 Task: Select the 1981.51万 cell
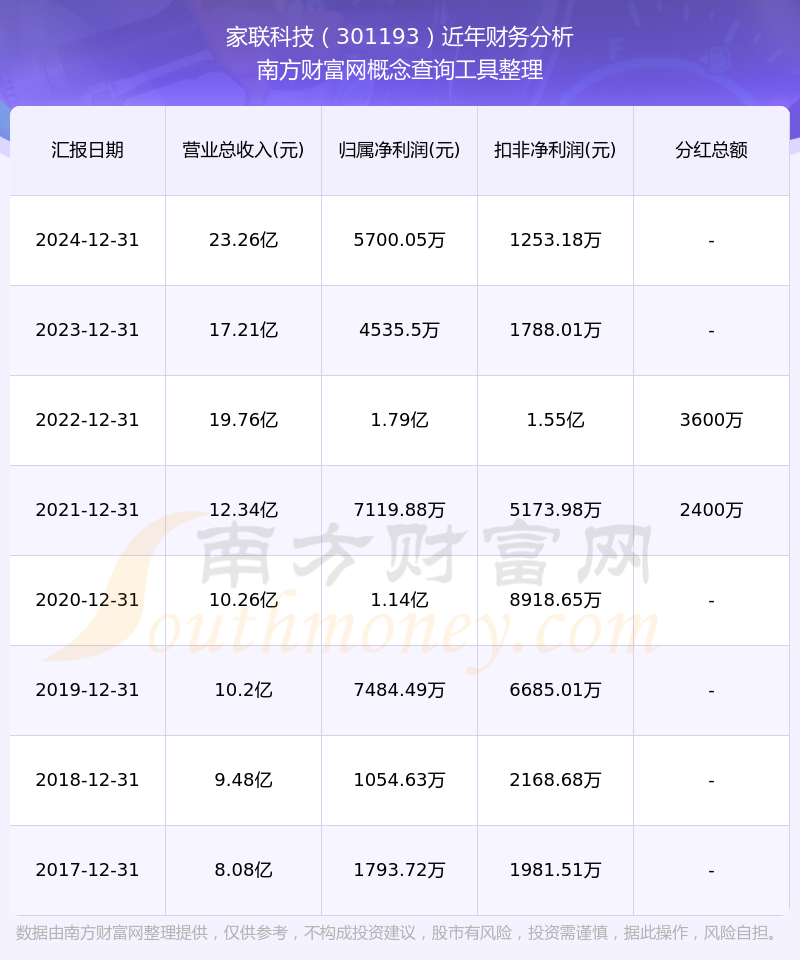(x=555, y=870)
